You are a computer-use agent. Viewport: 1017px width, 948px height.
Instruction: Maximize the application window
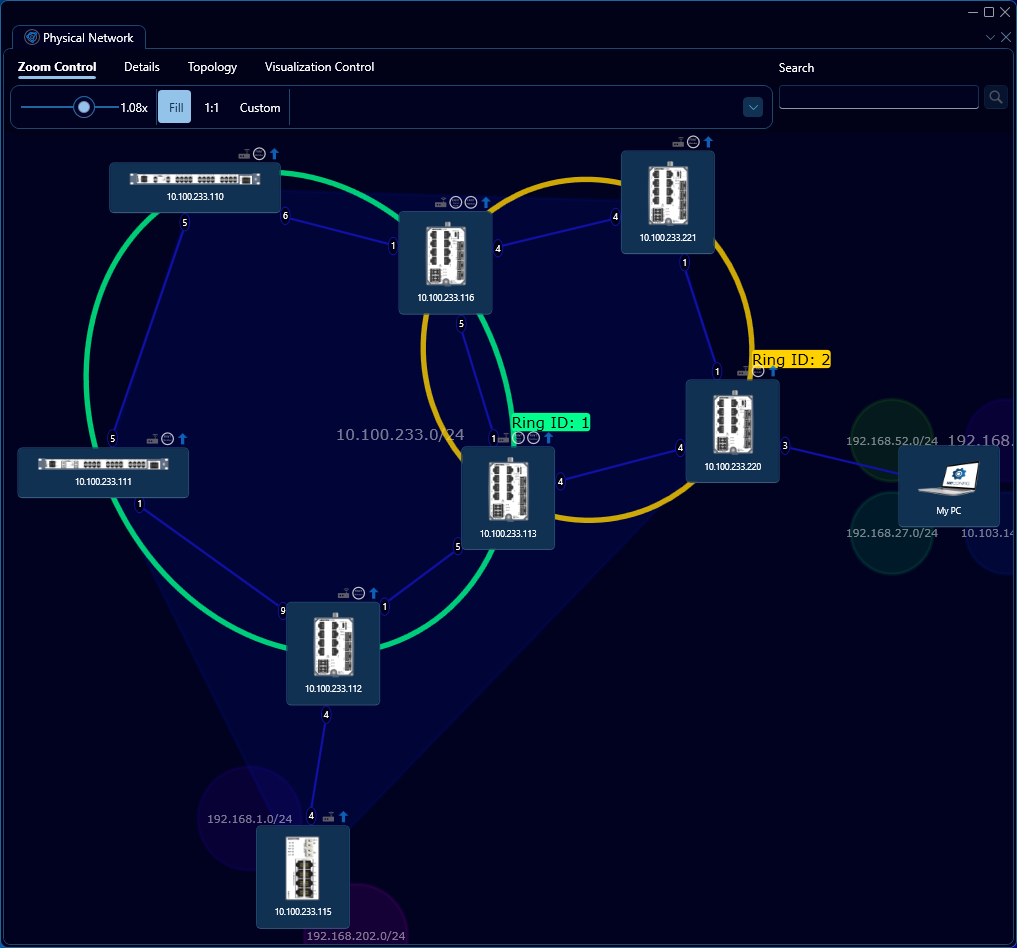(989, 12)
